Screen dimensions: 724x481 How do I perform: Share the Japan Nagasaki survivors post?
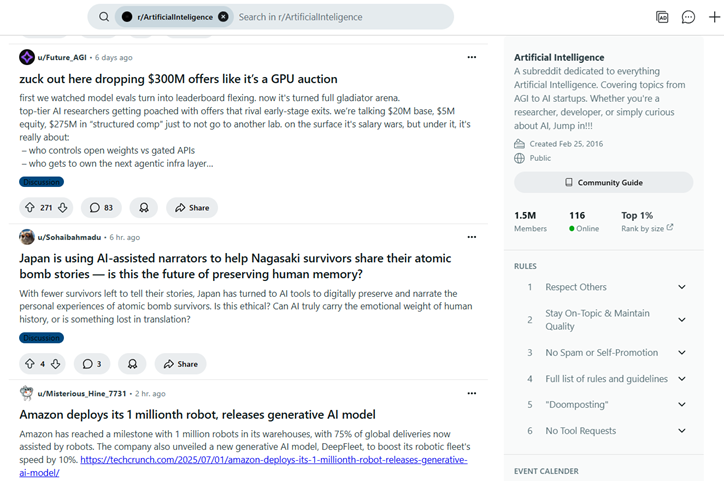pos(181,364)
